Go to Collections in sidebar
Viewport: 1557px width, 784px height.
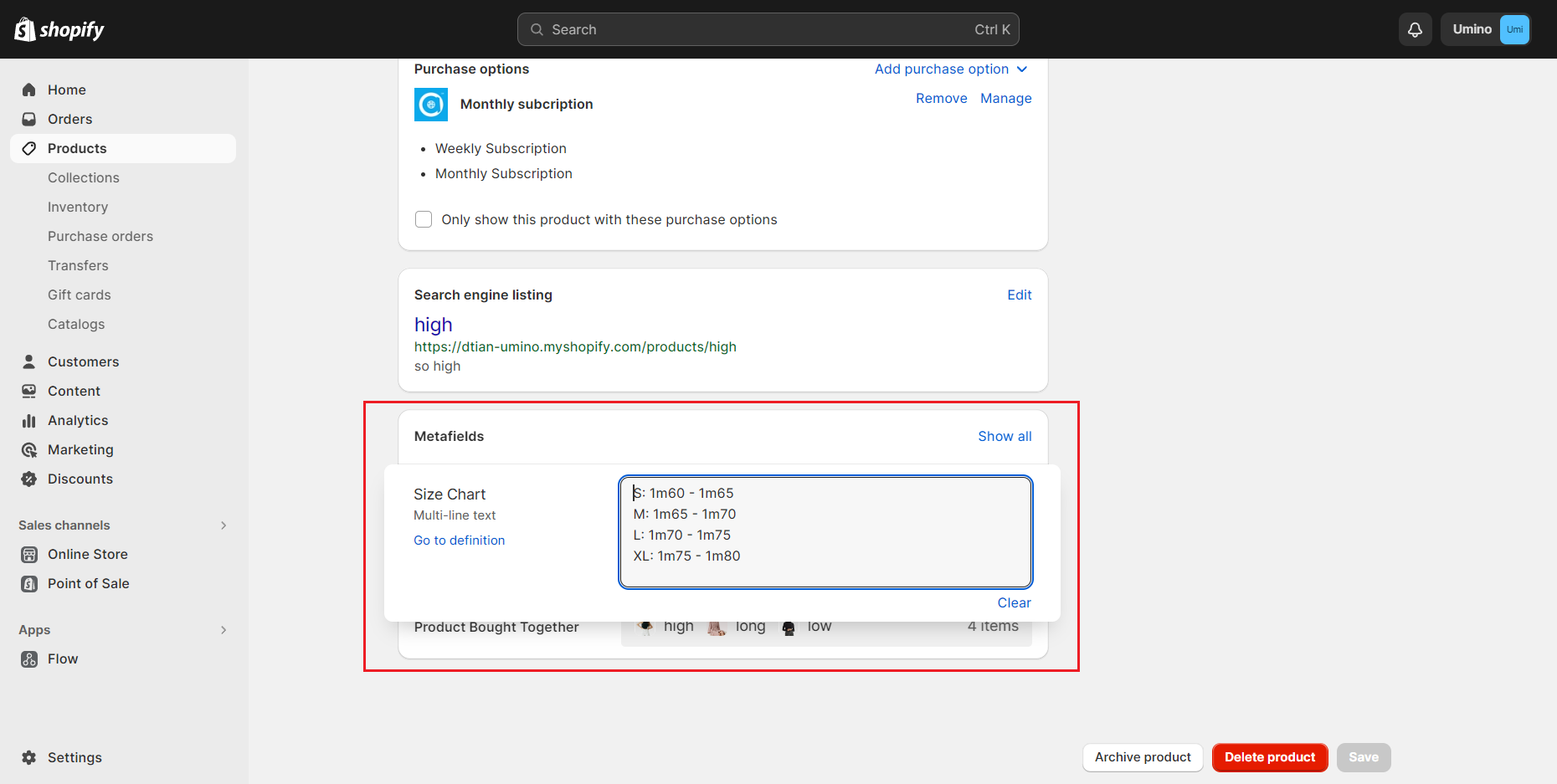[x=84, y=177]
